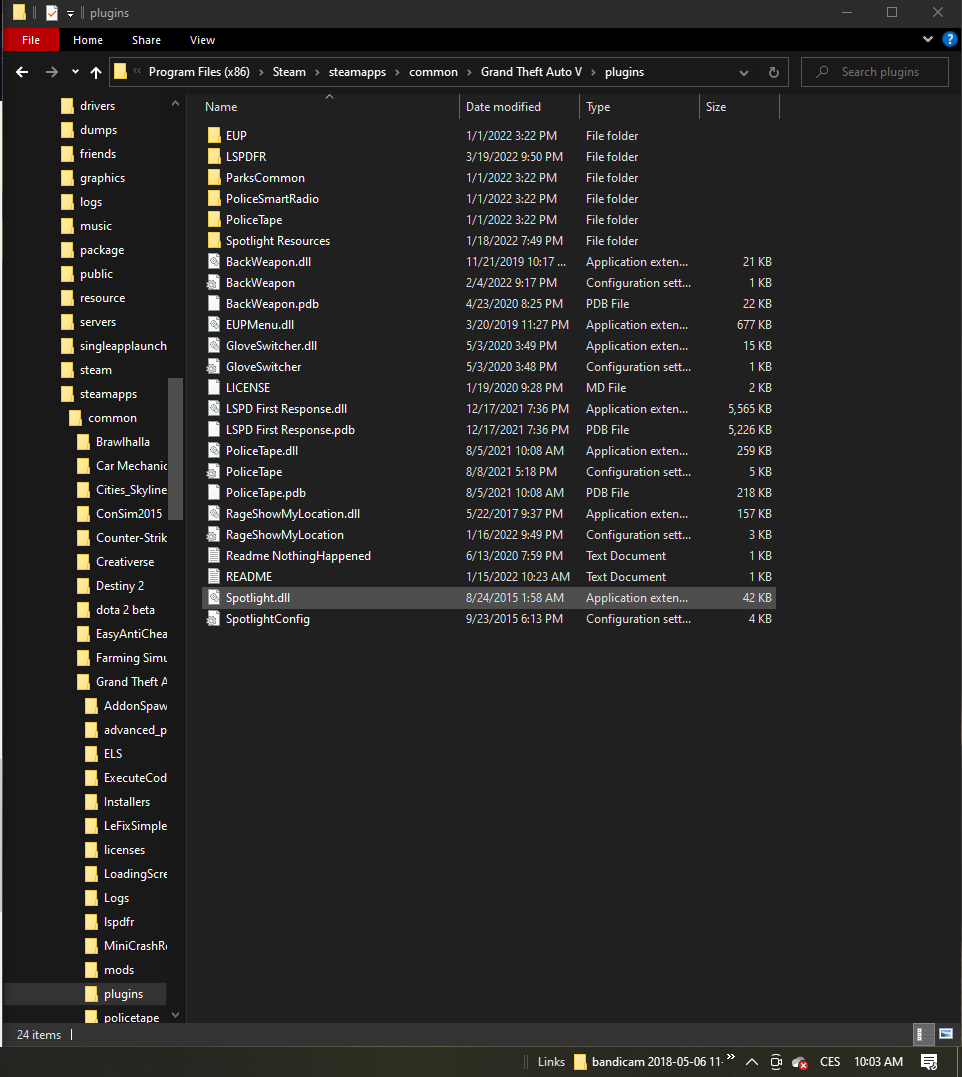This screenshot has height=1077, width=962.
Task: Select the SpotlightConfig settings file icon
Action: click(213, 619)
